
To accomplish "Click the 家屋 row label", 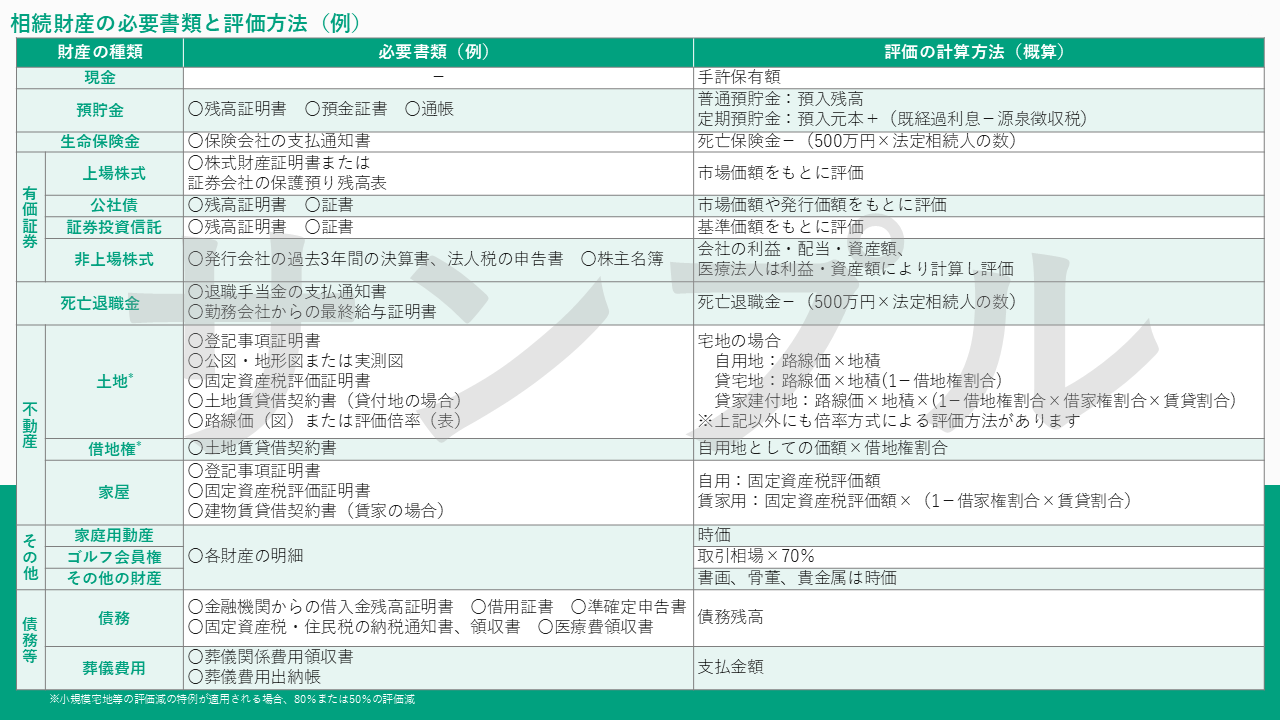I will [x=114, y=493].
